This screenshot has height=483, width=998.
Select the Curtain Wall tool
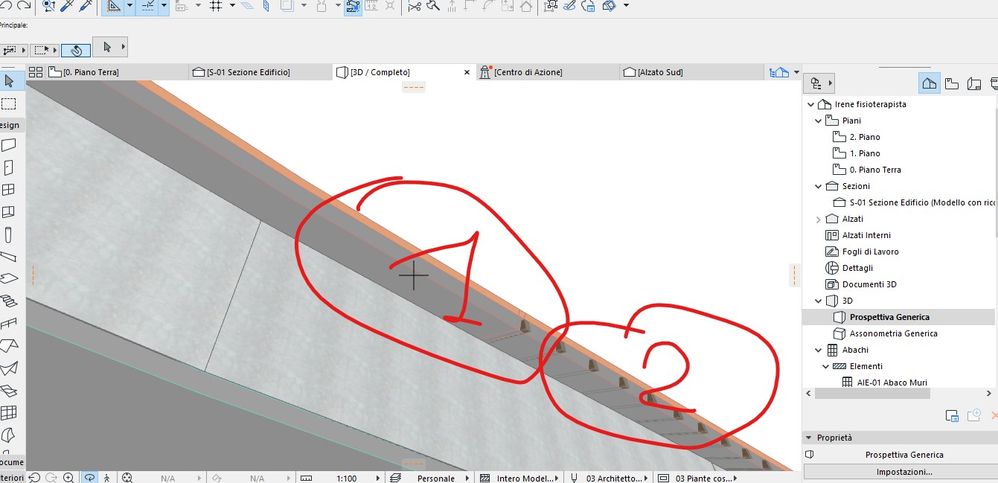(8, 413)
